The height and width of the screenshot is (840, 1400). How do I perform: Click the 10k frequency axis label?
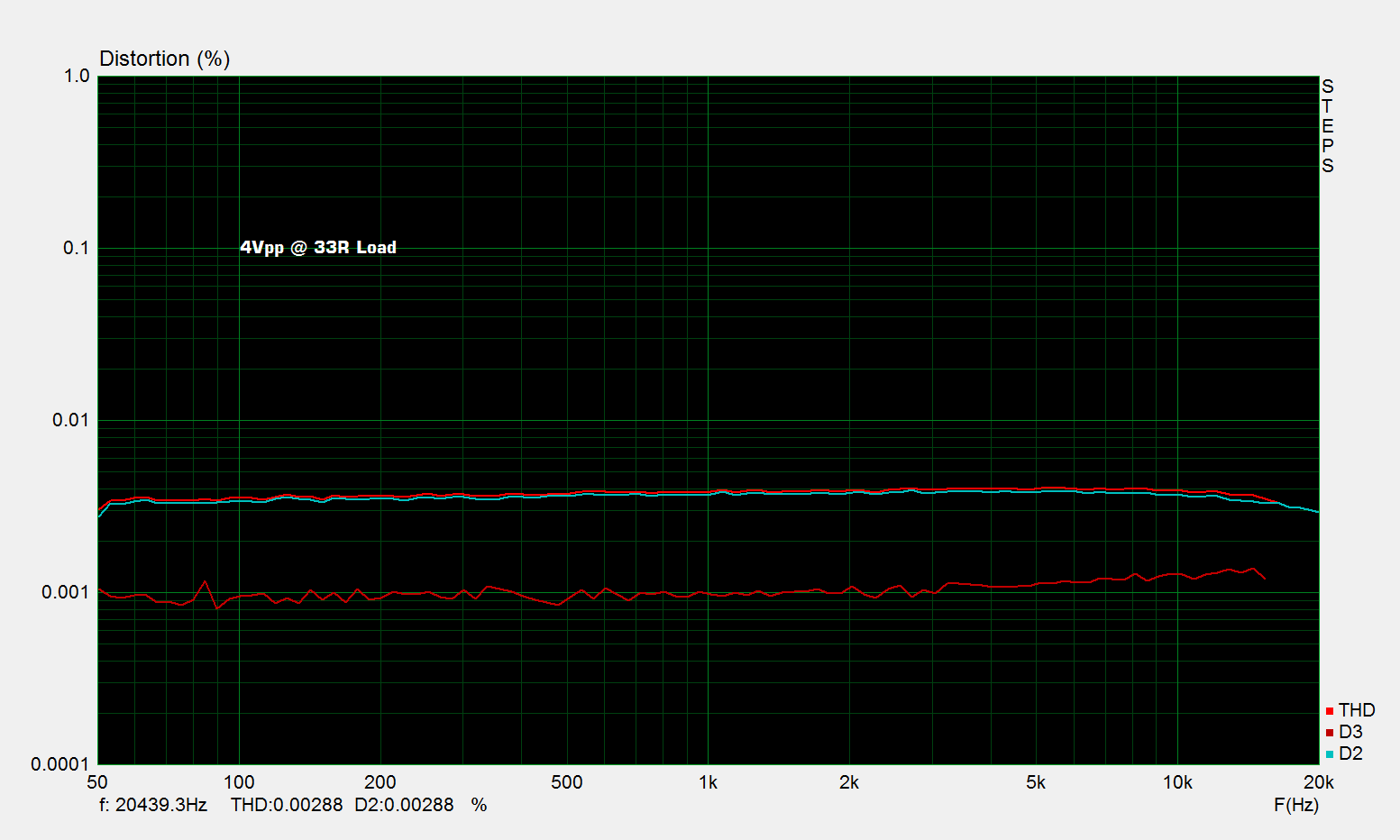1177,783
